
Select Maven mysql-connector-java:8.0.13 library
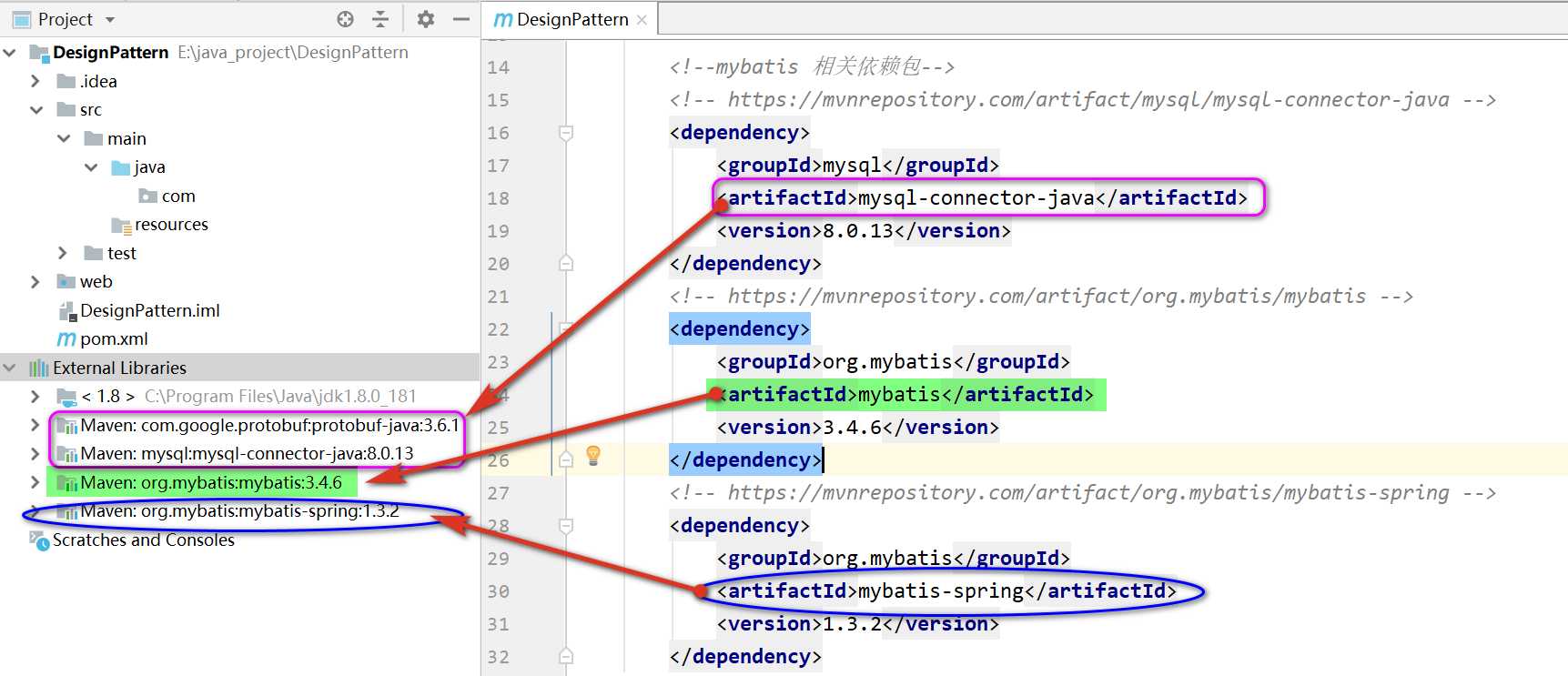point(247,453)
